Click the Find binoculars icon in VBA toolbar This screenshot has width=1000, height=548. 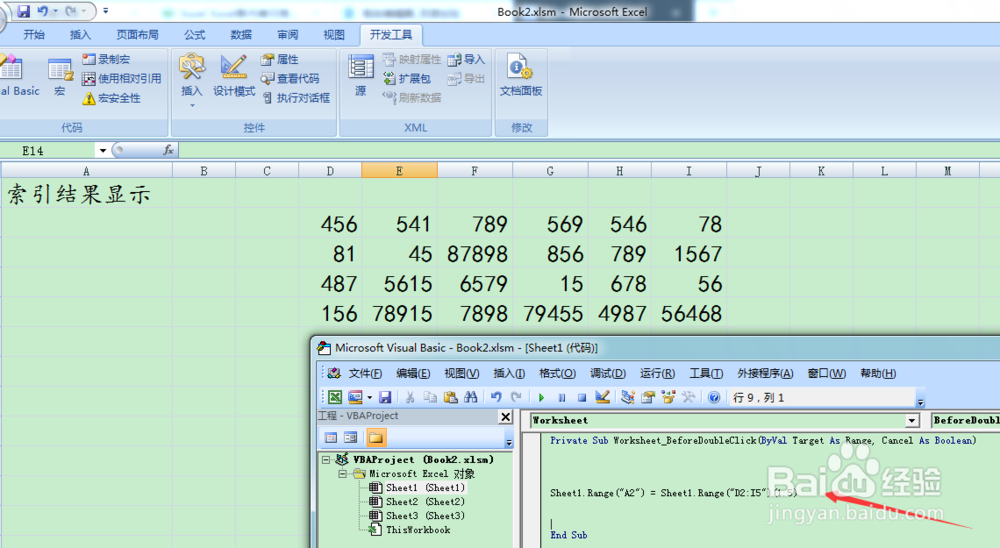(x=471, y=397)
